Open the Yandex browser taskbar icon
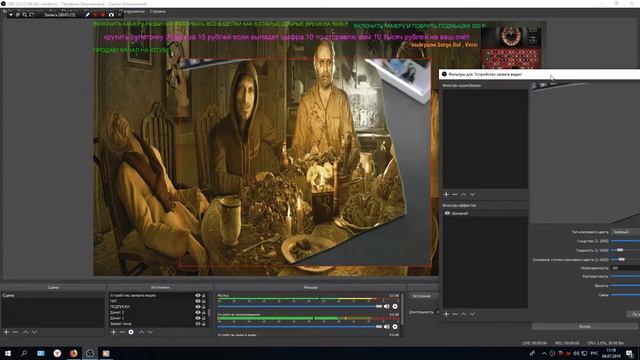This screenshot has width=640, height=360. 57,353
